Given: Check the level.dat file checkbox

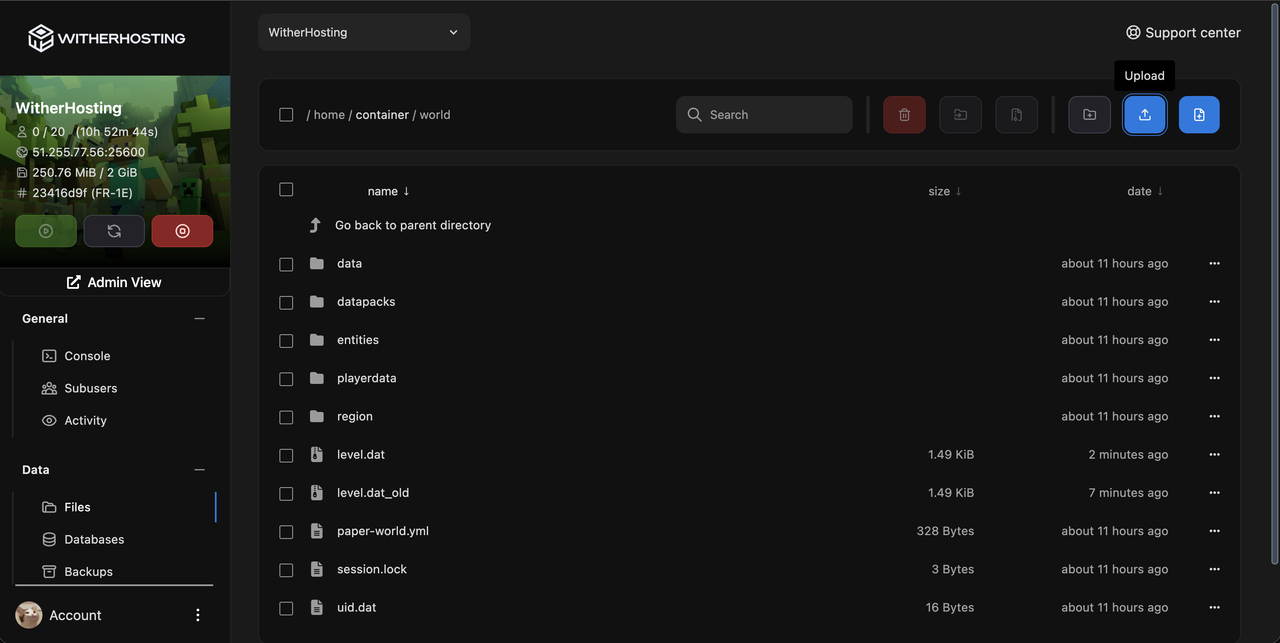Looking at the screenshot, I should [x=286, y=455].
